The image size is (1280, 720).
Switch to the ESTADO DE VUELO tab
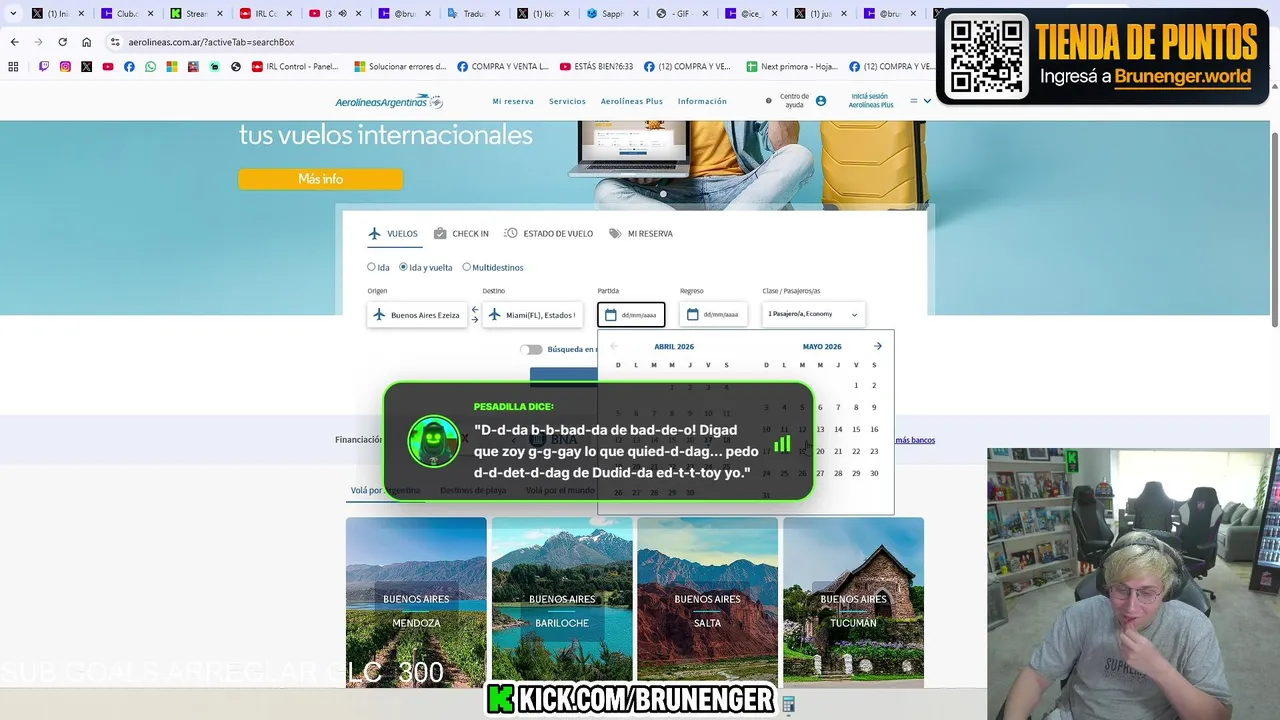pyautogui.click(x=549, y=233)
